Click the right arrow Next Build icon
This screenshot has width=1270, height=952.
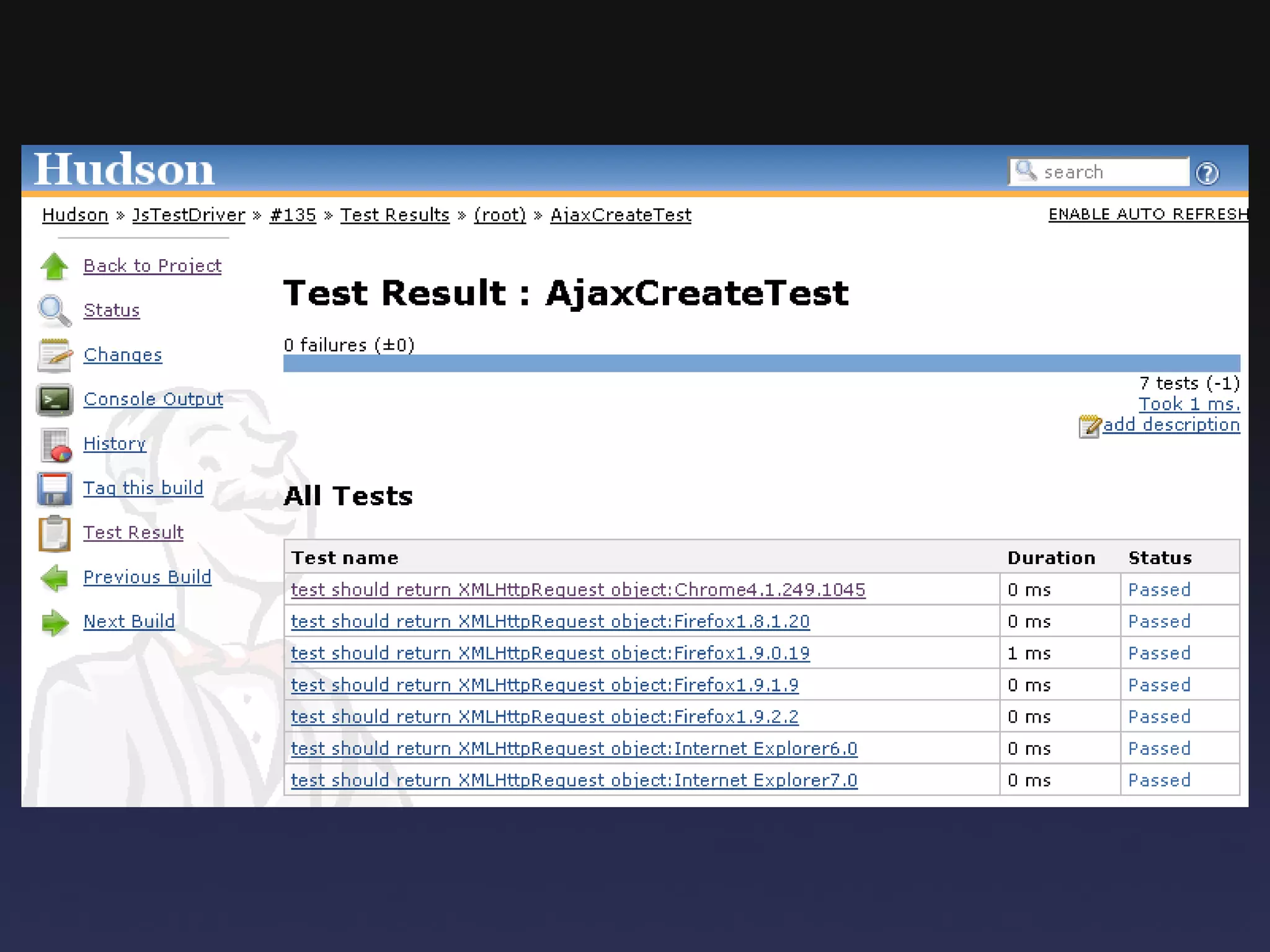[x=55, y=622]
